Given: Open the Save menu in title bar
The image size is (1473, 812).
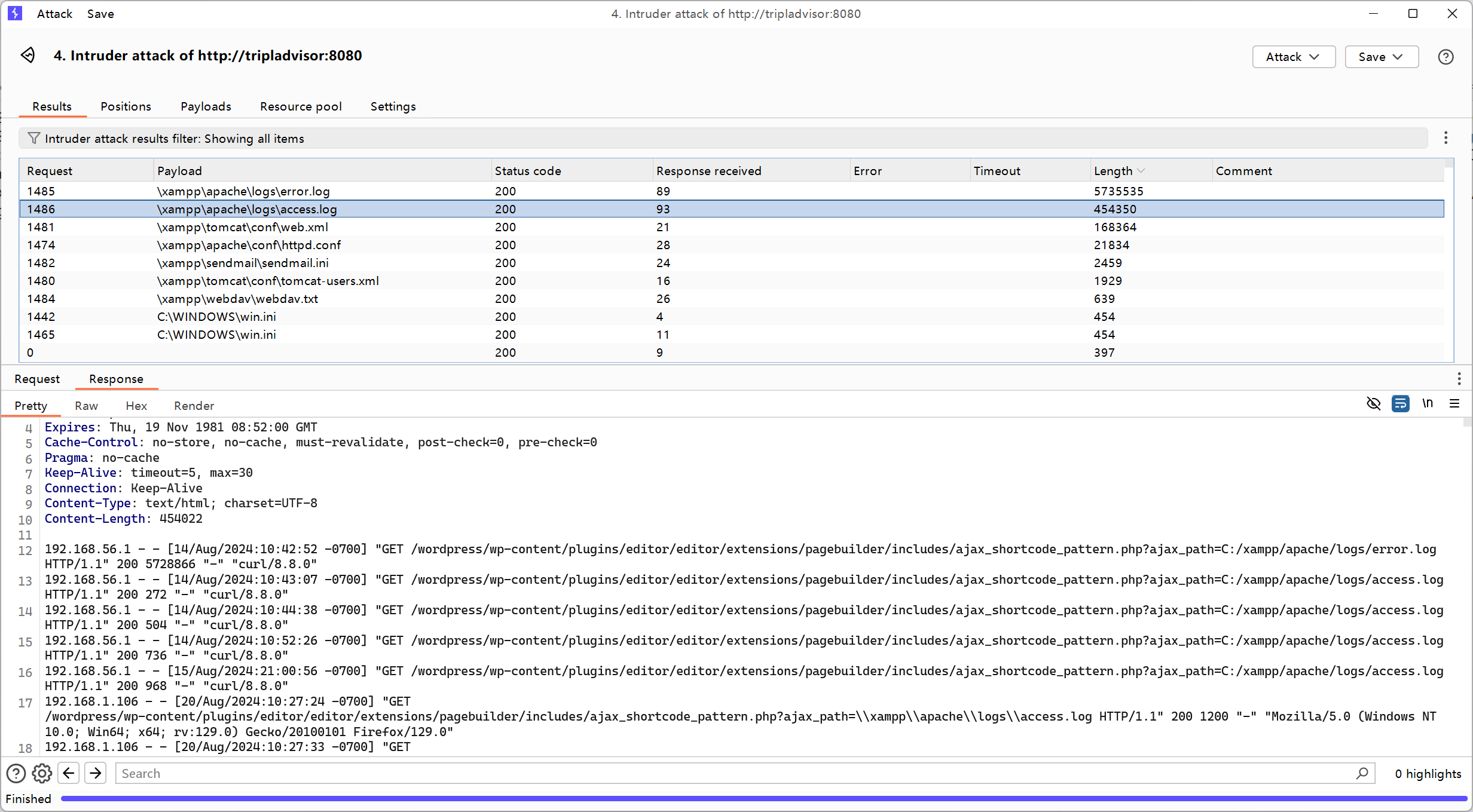Looking at the screenshot, I should coord(100,14).
